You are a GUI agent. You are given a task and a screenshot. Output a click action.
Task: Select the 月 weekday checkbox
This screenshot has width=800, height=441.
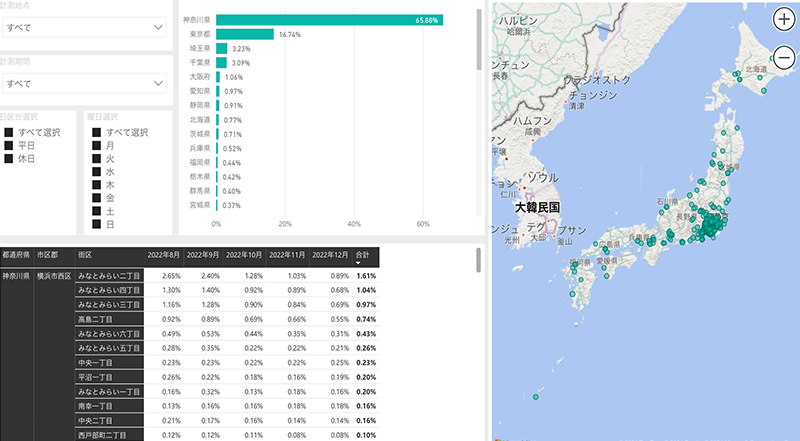click(96, 145)
